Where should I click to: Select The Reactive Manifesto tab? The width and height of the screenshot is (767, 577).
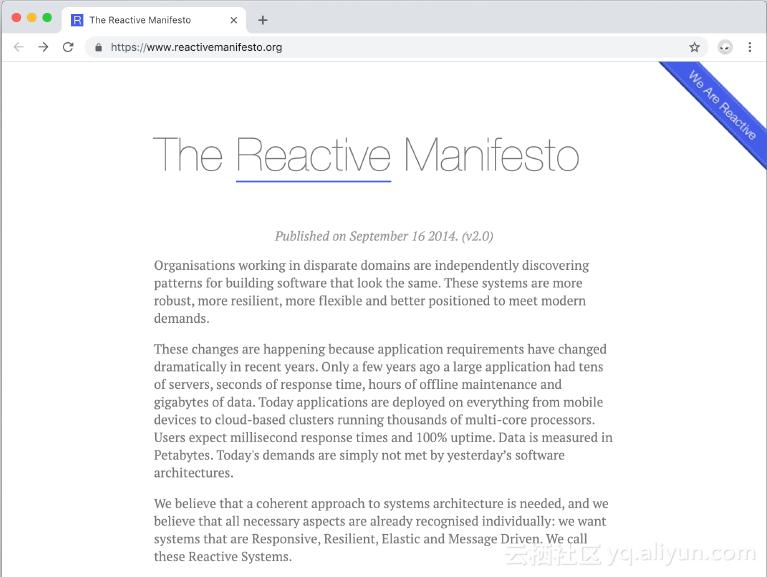154,20
